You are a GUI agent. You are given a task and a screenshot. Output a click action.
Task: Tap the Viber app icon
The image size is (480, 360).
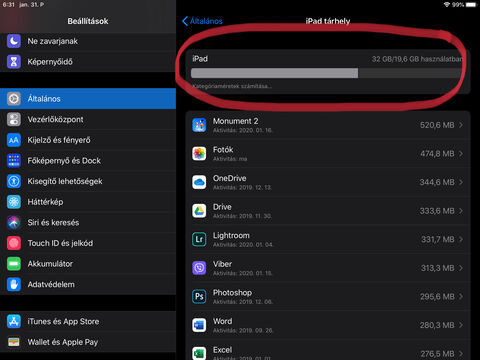[199, 268]
